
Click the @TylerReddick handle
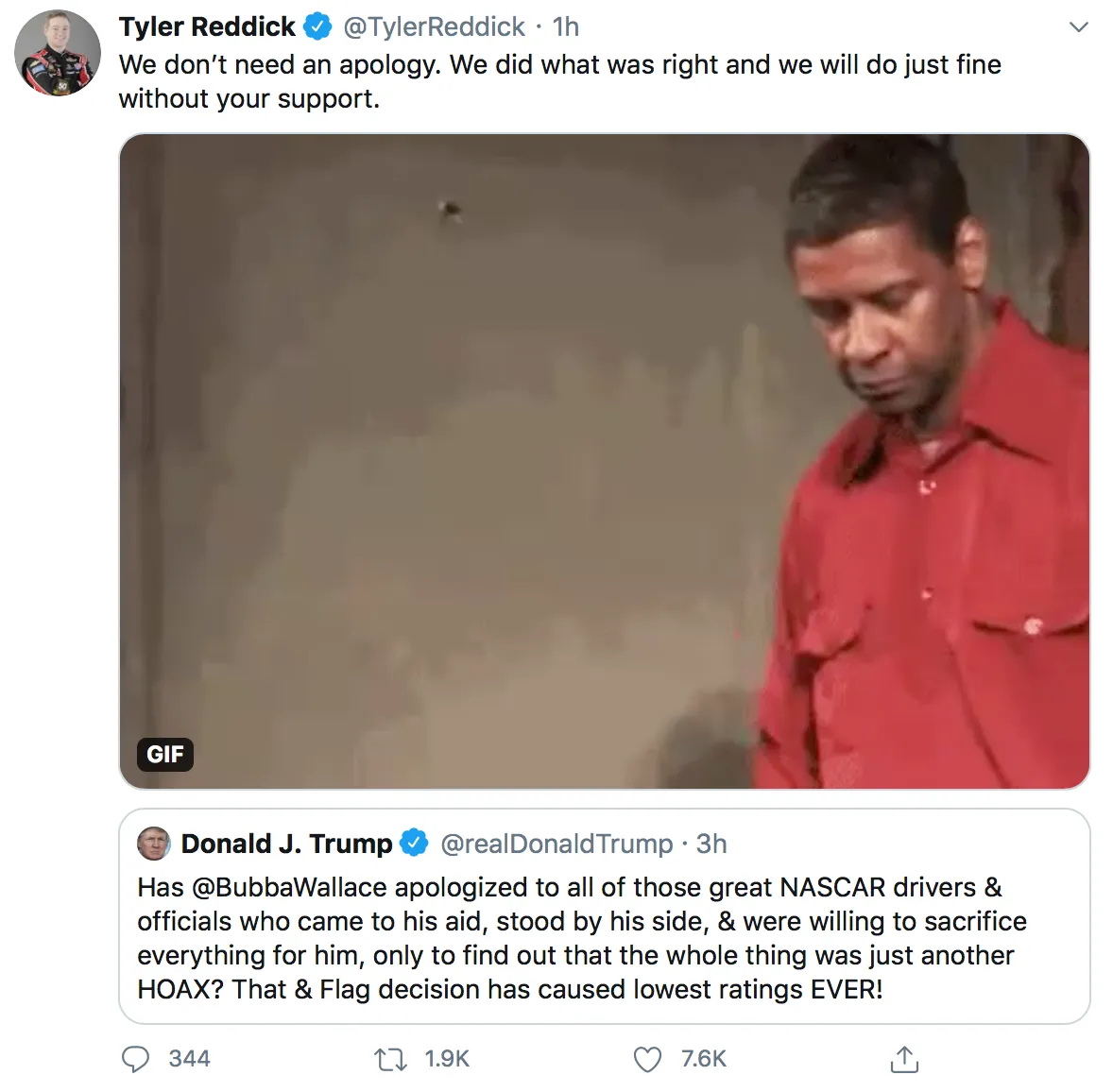pyautogui.click(x=434, y=27)
